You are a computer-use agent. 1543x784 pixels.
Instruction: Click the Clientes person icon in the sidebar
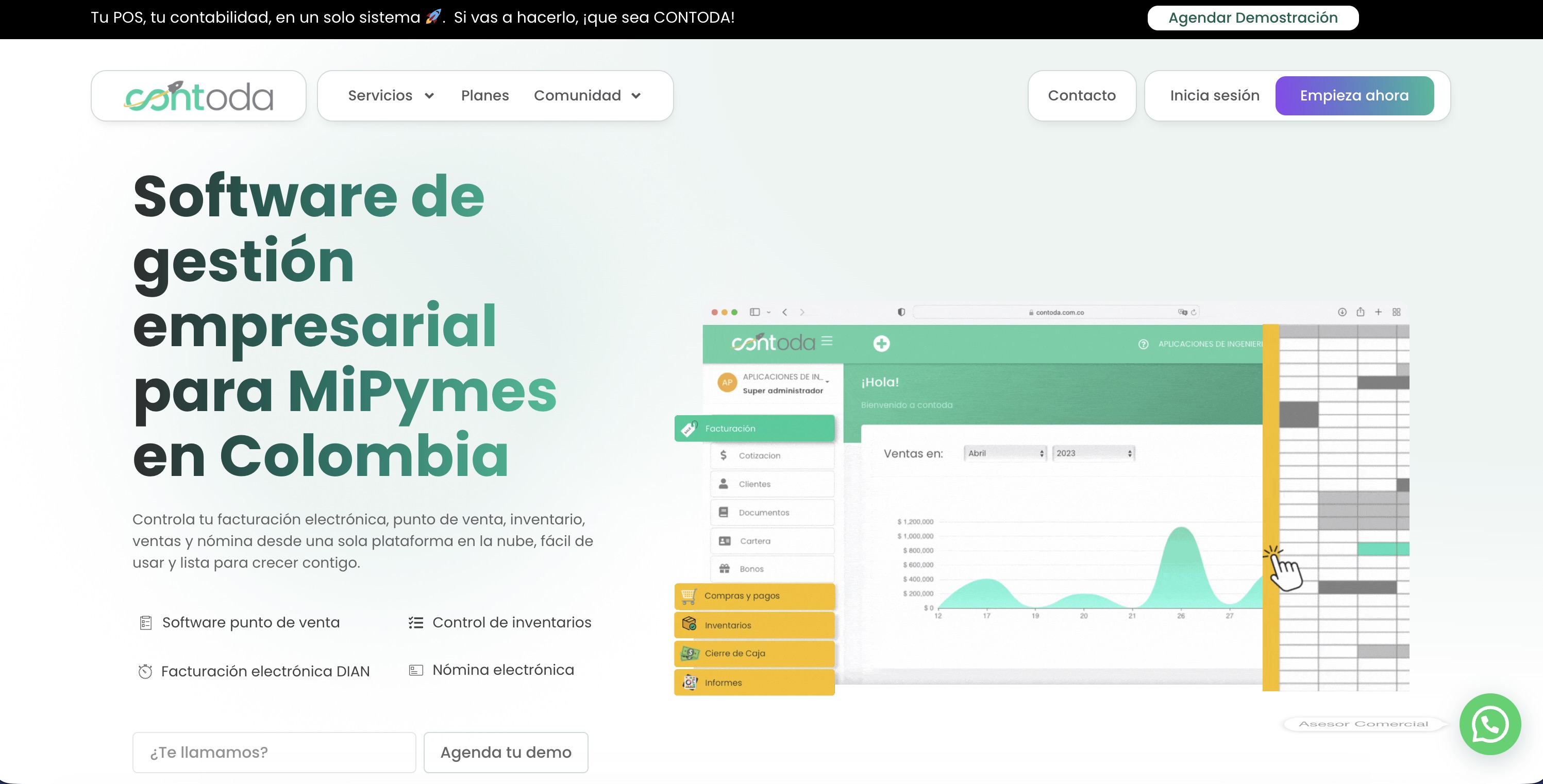coord(723,484)
